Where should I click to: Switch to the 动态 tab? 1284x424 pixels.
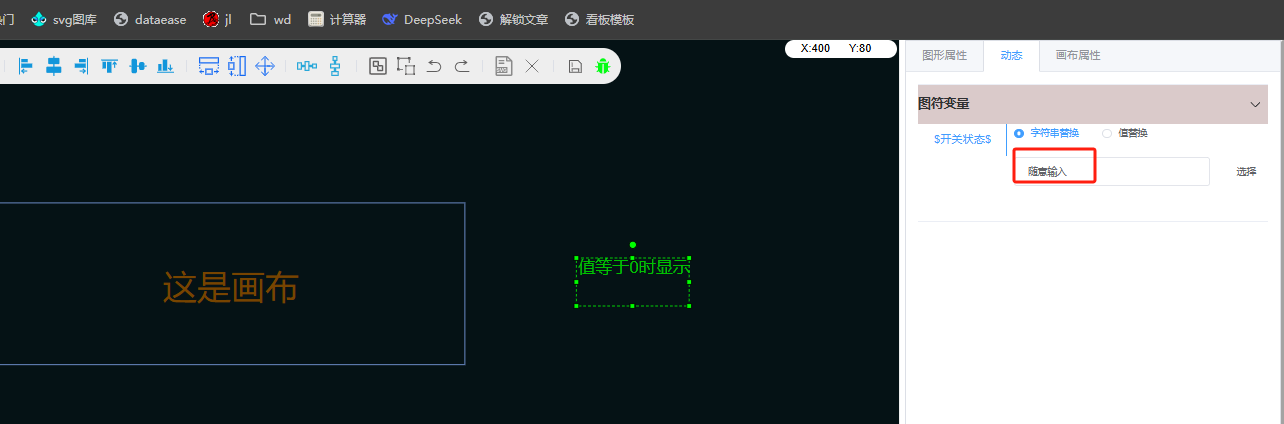(x=1011, y=56)
